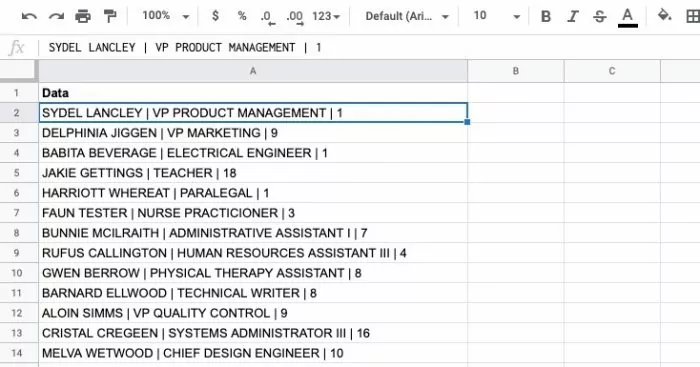Select the MELVA WETWOOD cell
This screenshot has width=700, height=367.
click(253, 353)
